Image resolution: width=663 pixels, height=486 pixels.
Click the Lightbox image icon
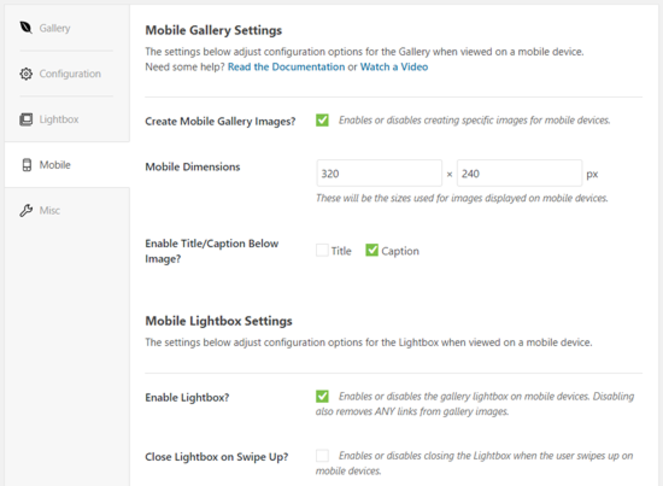(x=26, y=120)
